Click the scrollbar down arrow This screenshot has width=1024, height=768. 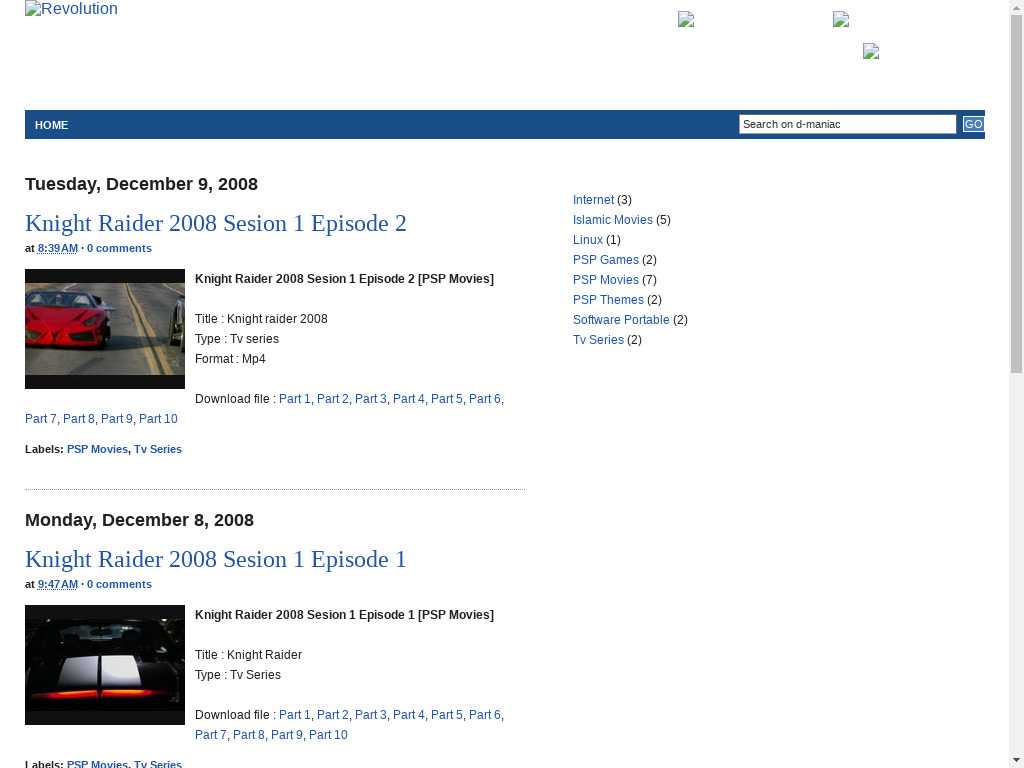(x=1016, y=759)
